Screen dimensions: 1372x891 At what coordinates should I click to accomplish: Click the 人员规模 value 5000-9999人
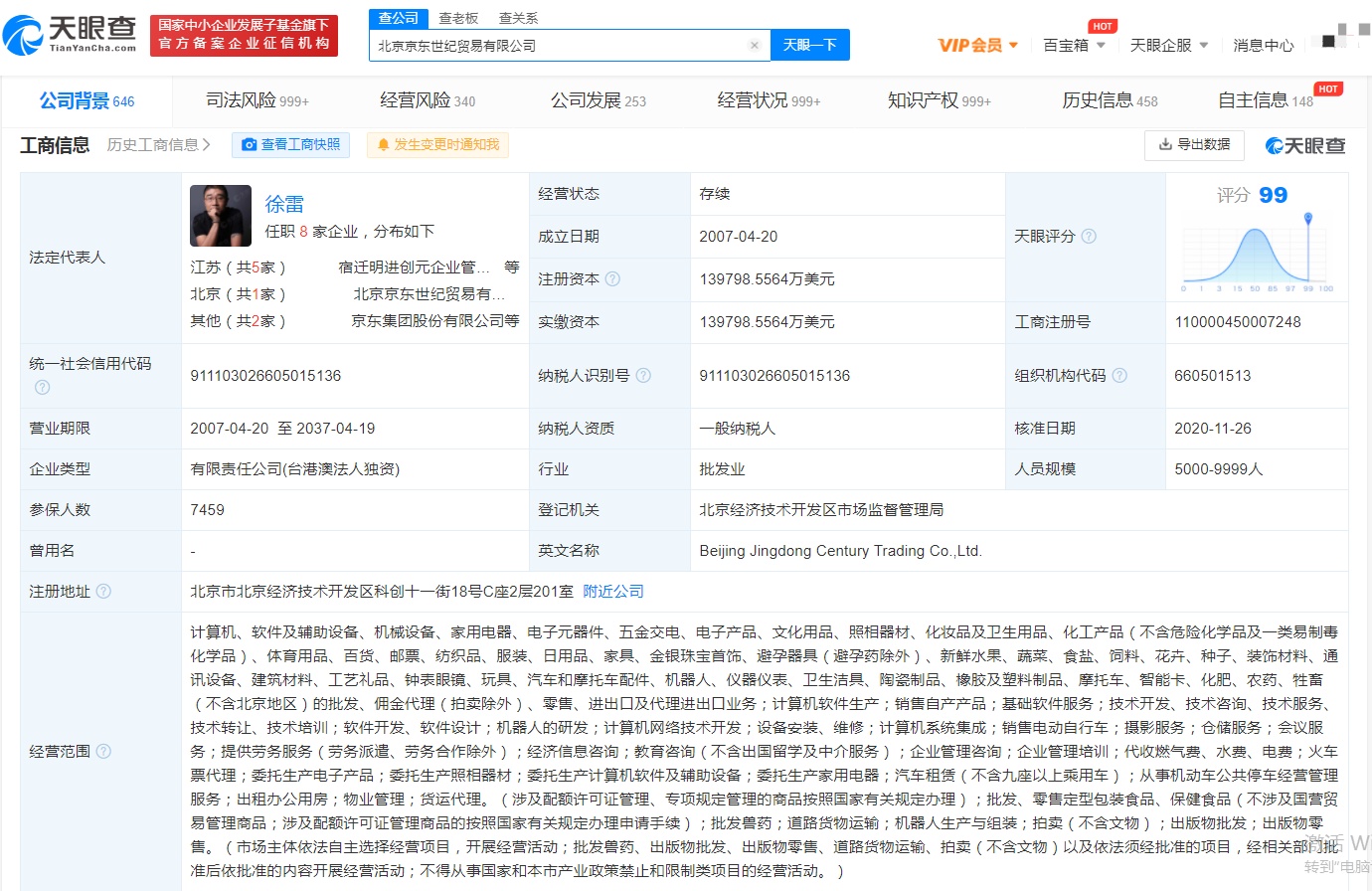pyautogui.click(x=1219, y=469)
